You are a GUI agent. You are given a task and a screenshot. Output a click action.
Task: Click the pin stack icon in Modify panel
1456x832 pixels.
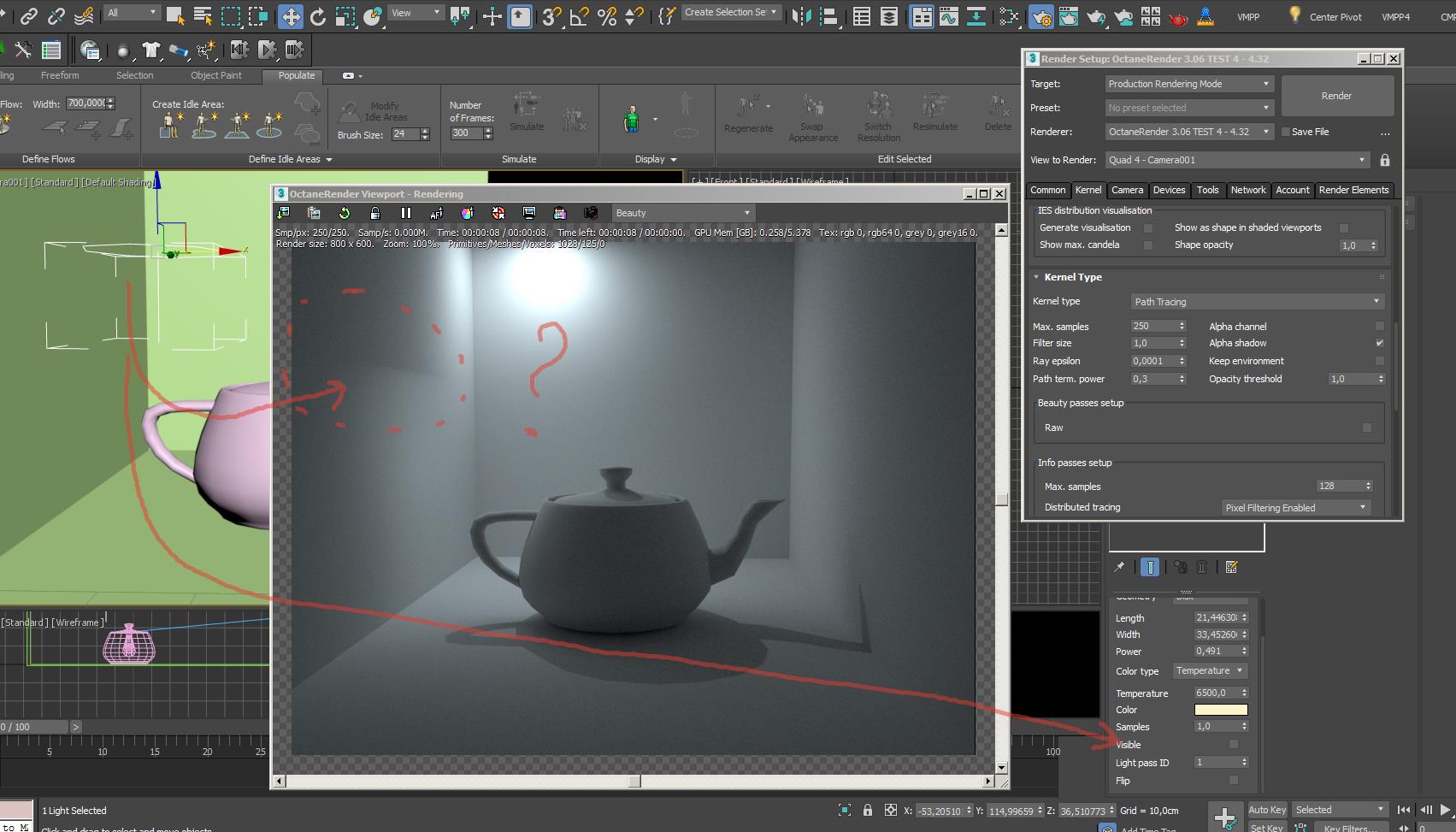[x=1119, y=567]
